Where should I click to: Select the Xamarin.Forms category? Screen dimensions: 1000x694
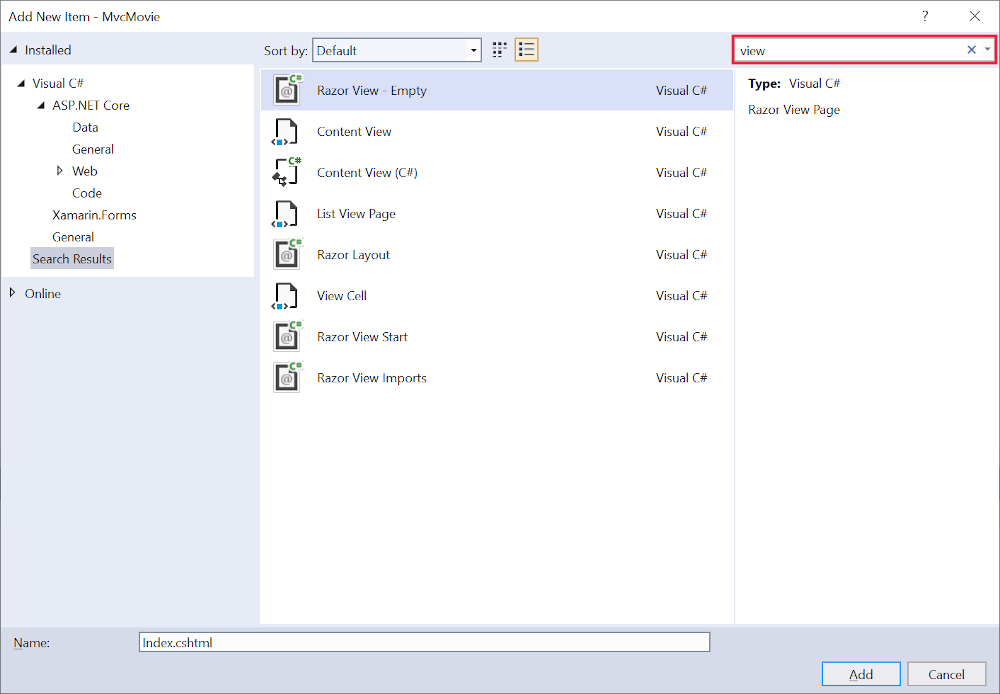94,215
